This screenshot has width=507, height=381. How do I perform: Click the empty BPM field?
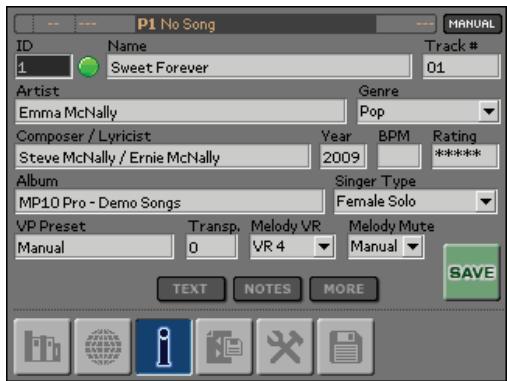click(399, 157)
